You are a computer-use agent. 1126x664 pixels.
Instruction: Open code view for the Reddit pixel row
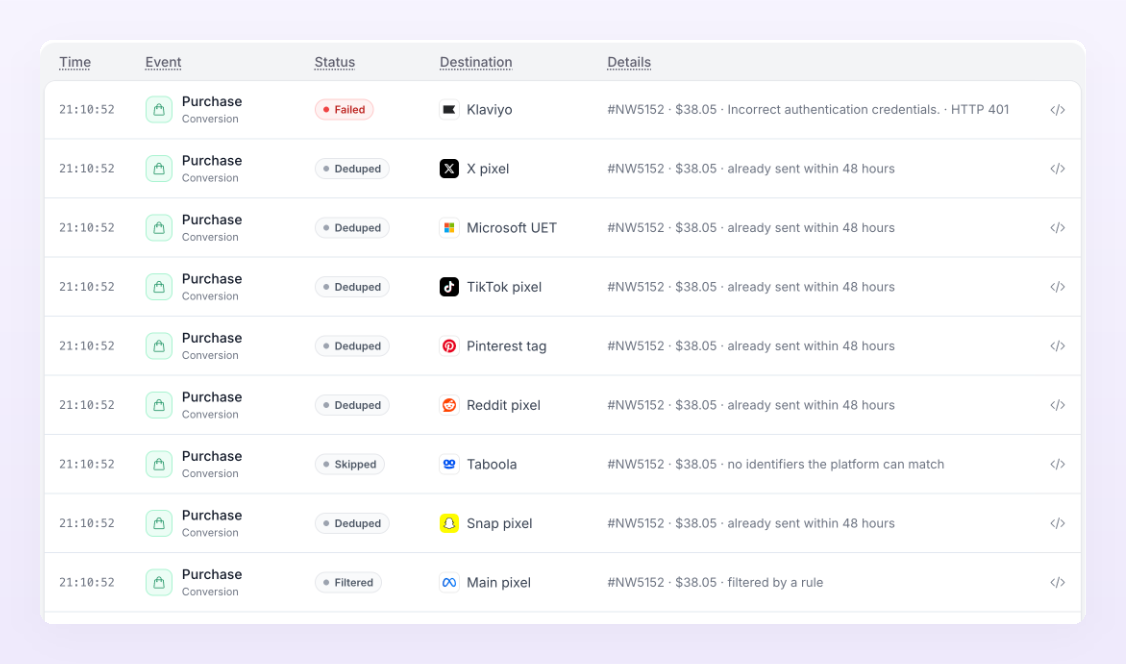coord(1057,405)
